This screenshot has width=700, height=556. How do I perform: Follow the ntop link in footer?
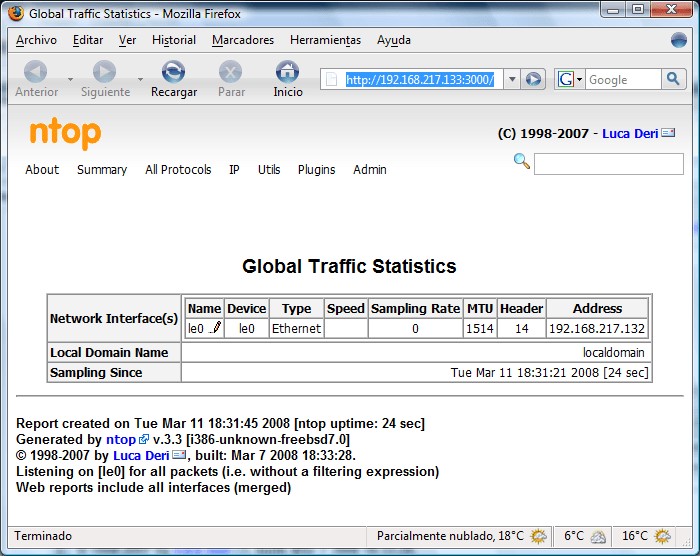(x=121, y=439)
